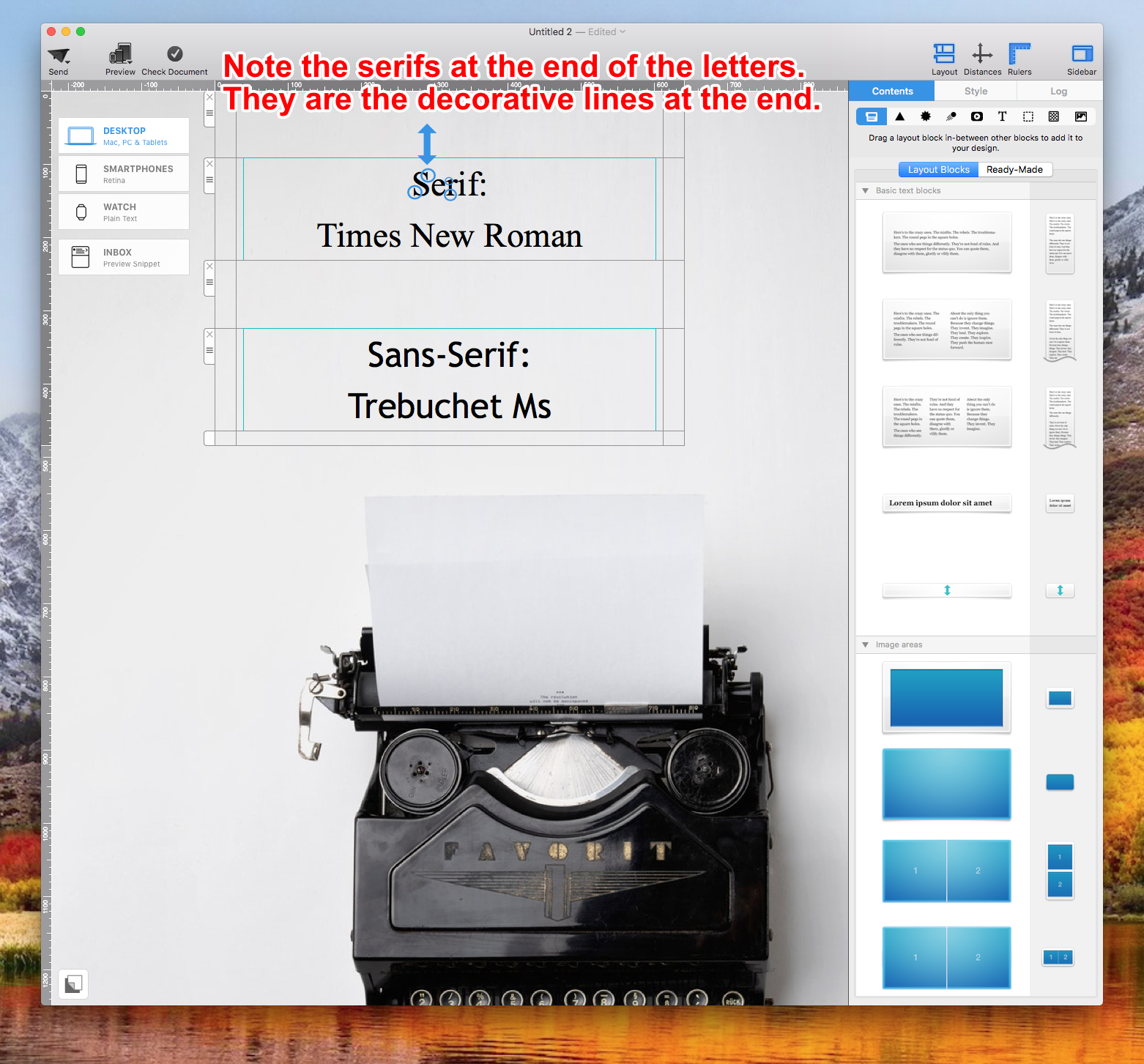The width and height of the screenshot is (1144, 1064).
Task: Select the photos image icon
Action: [x=1081, y=116]
